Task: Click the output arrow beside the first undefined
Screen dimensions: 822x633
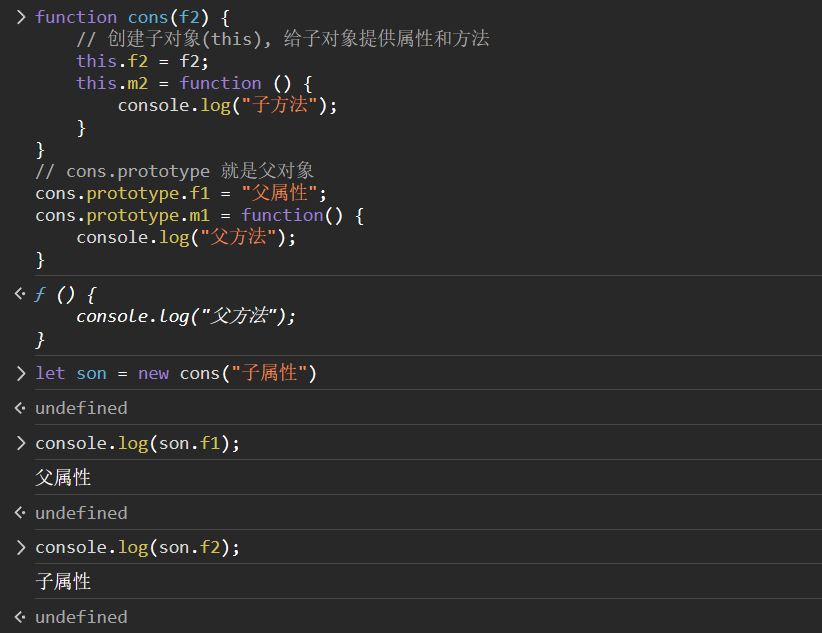Action: tap(20, 408)
